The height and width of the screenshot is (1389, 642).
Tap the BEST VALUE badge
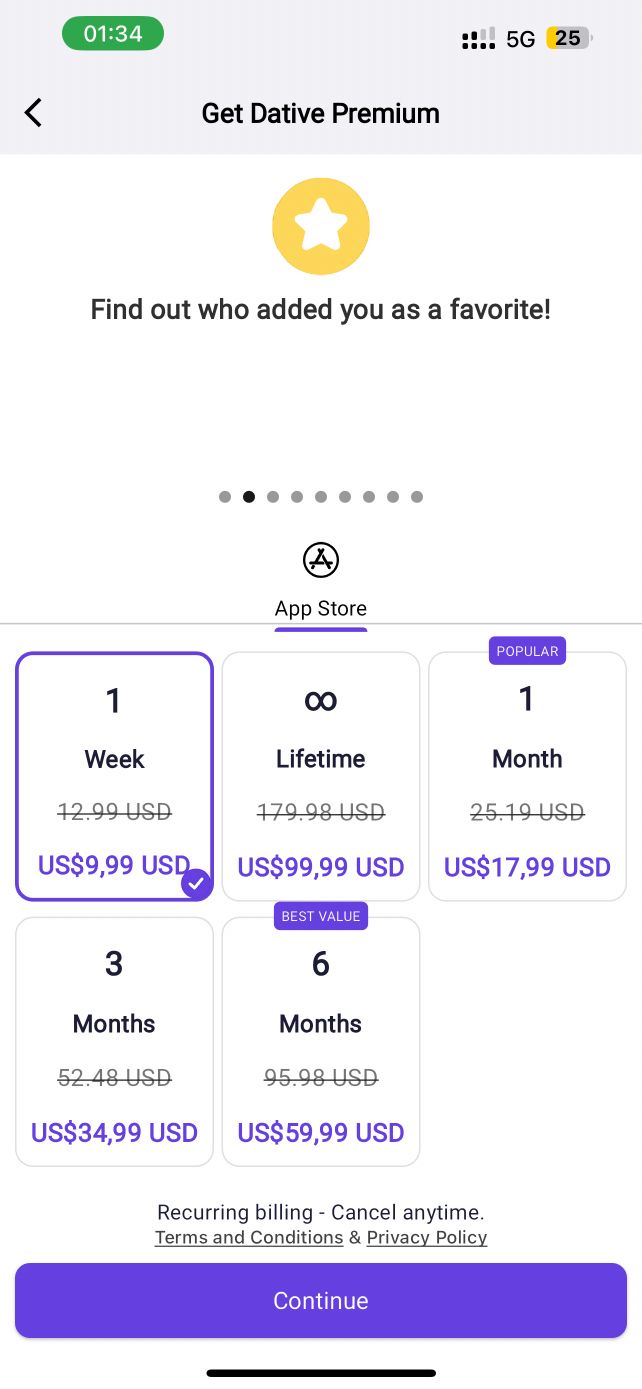(x=321, y=916)
